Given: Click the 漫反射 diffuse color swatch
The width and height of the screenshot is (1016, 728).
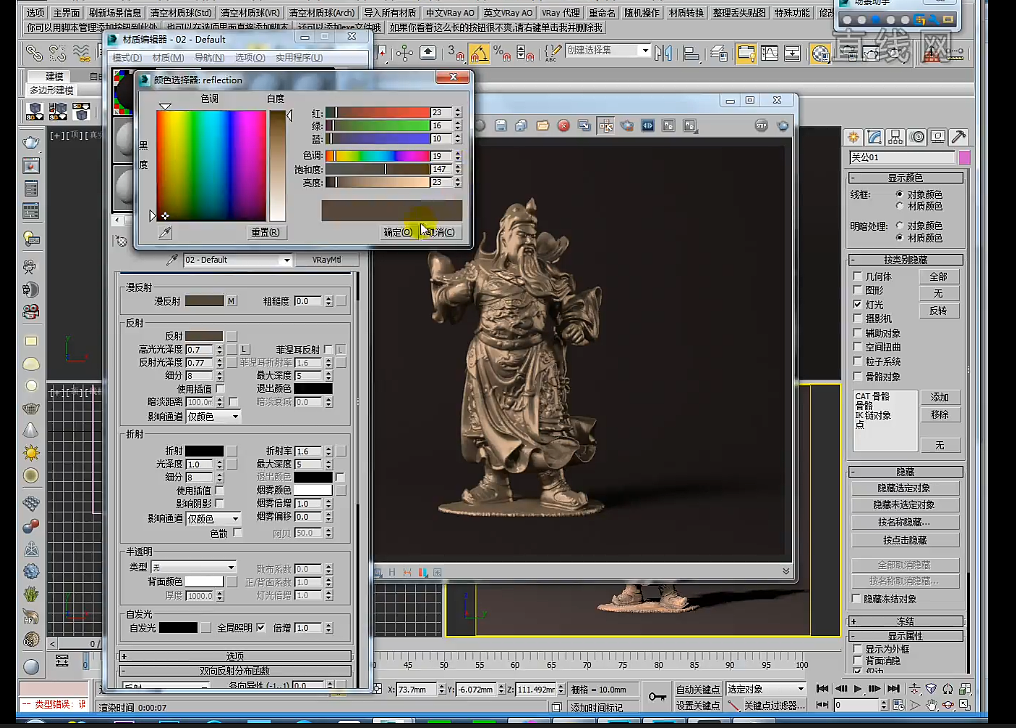Looking at the screenshot, I should [204, 301].
